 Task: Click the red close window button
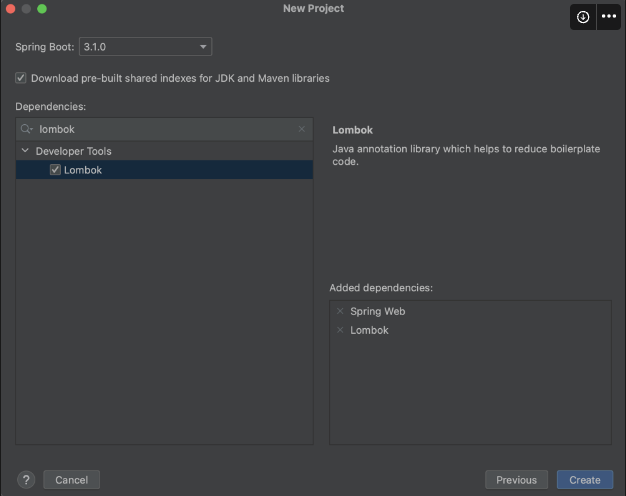click(11, 9)
